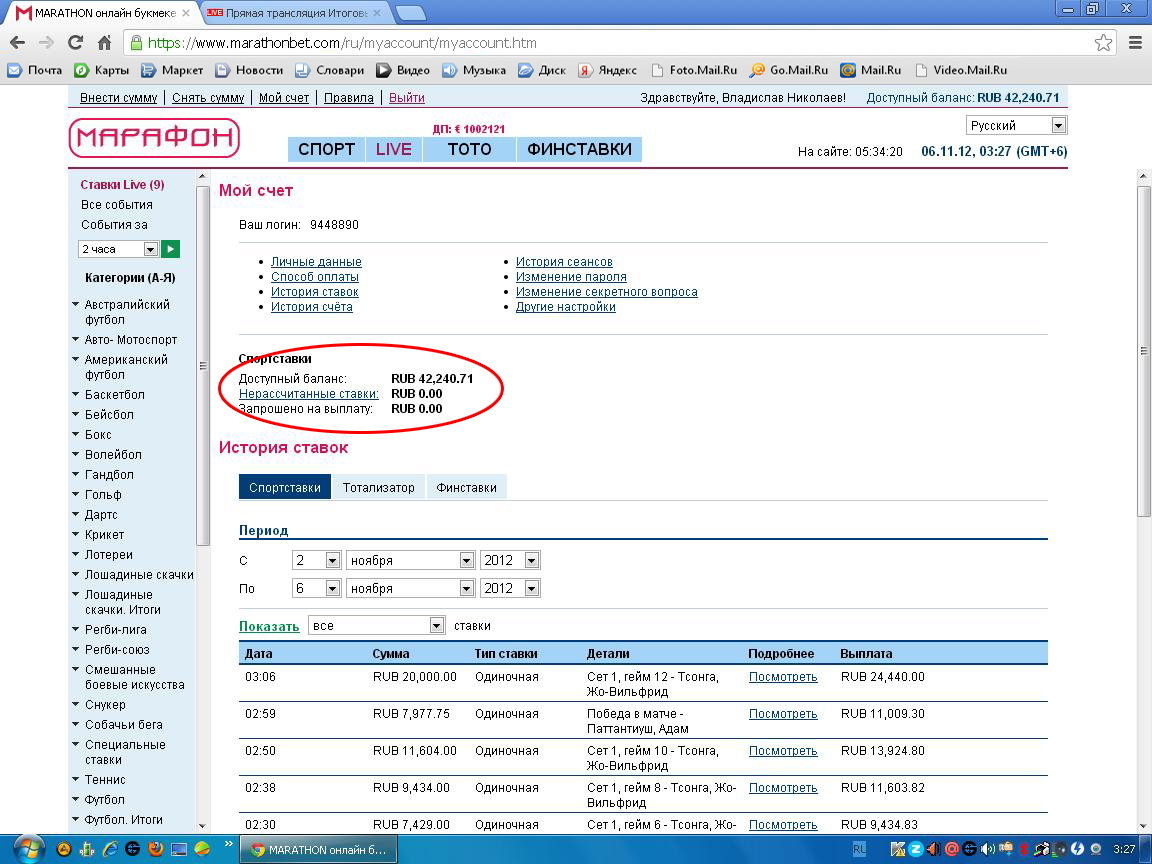Bookmark this page with star icon
The height and width of the screenshot is (864, 1152).
click(1103, 43)
